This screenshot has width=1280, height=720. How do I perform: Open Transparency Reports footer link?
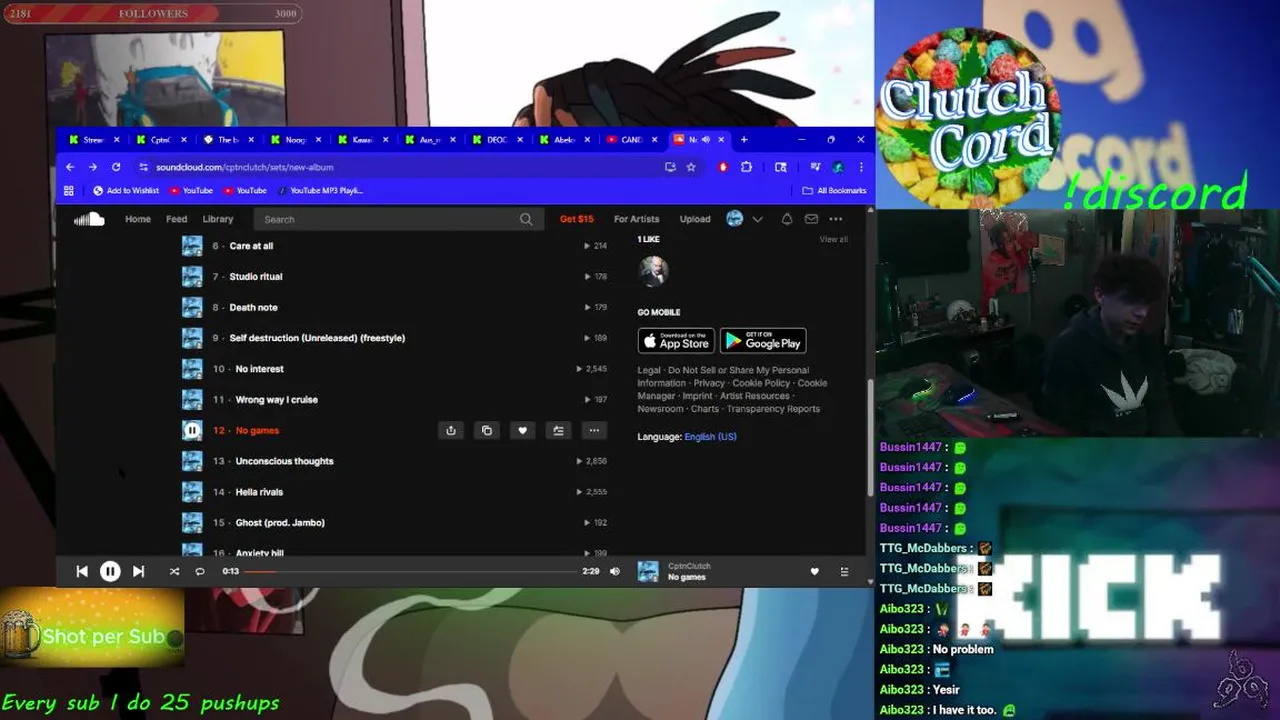(x=773, y=409)
